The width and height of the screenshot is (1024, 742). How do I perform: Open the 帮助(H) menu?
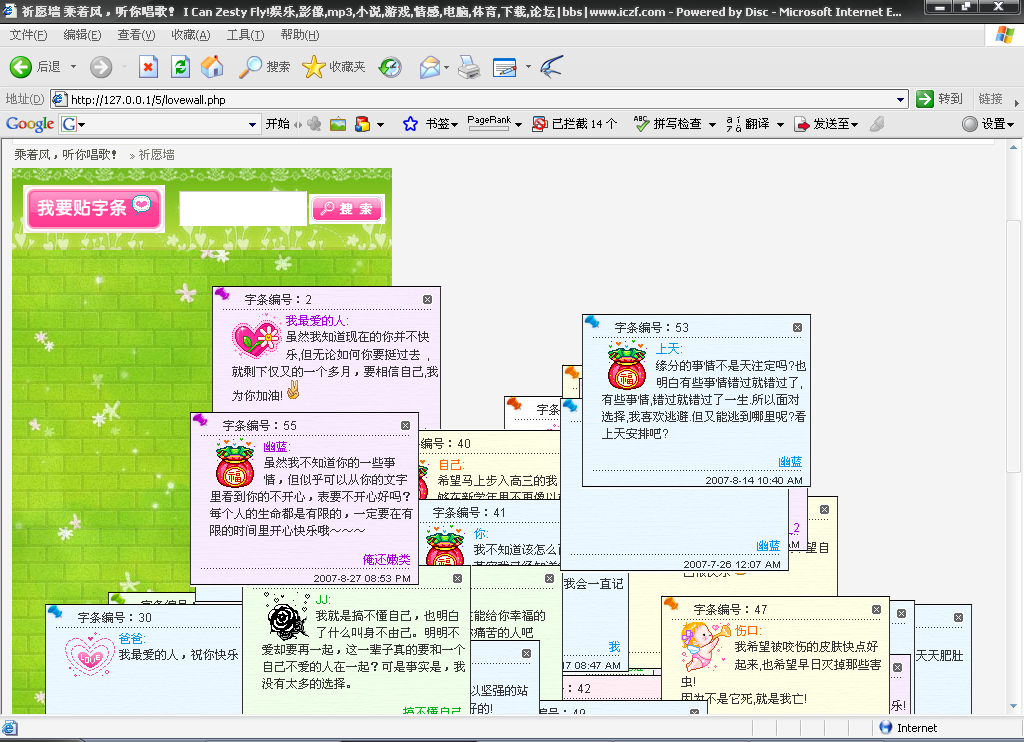click(300, 35)
